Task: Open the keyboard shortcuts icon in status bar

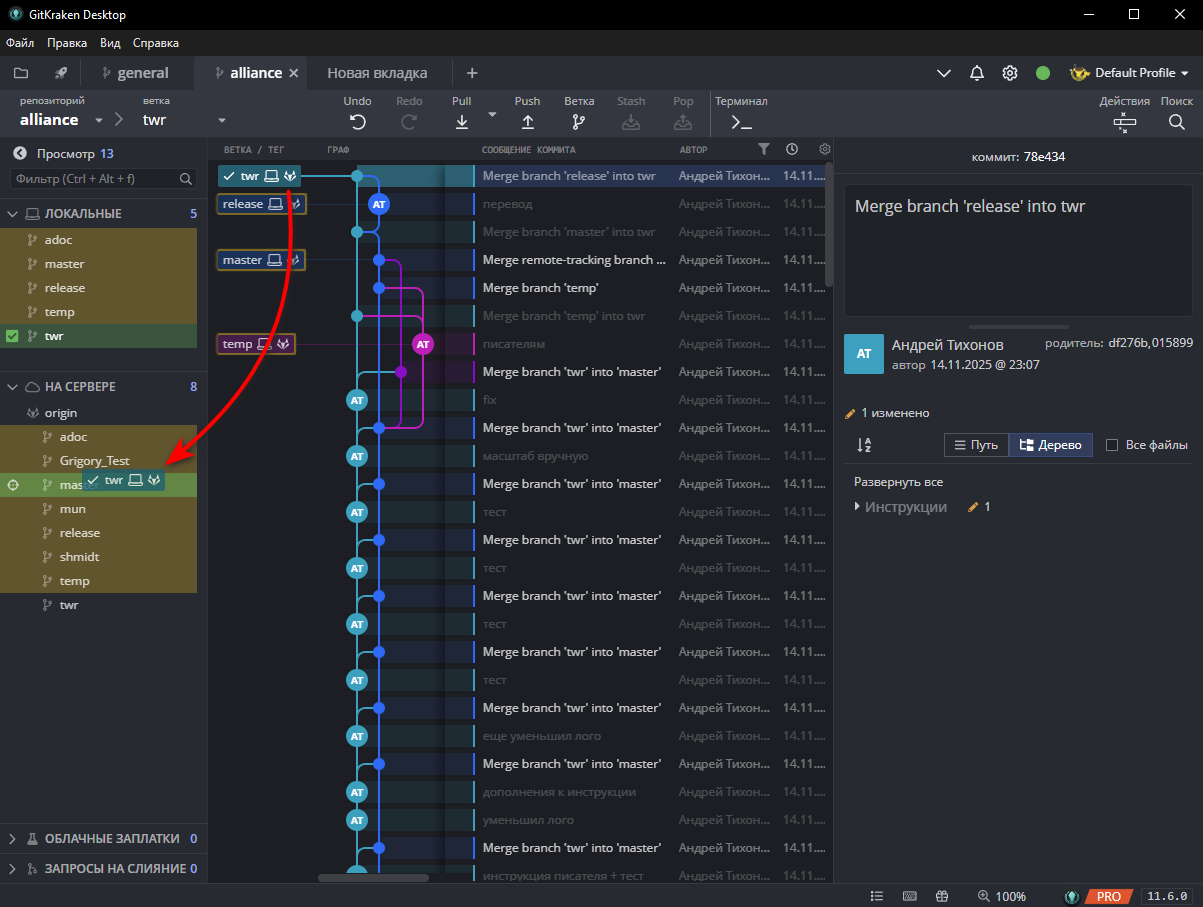Action: coord(910,896)
